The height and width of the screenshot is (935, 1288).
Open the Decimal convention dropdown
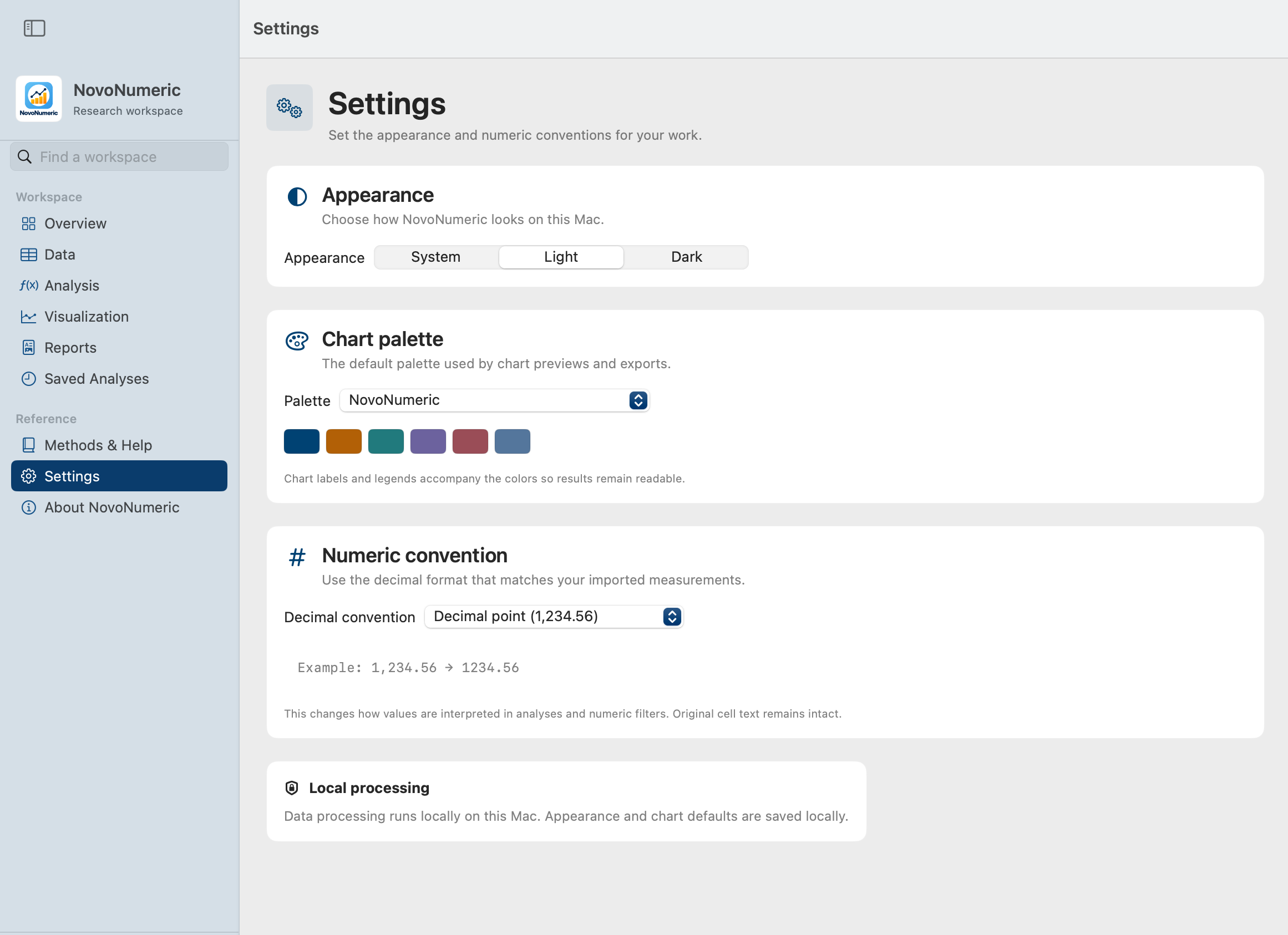[554, 617]
